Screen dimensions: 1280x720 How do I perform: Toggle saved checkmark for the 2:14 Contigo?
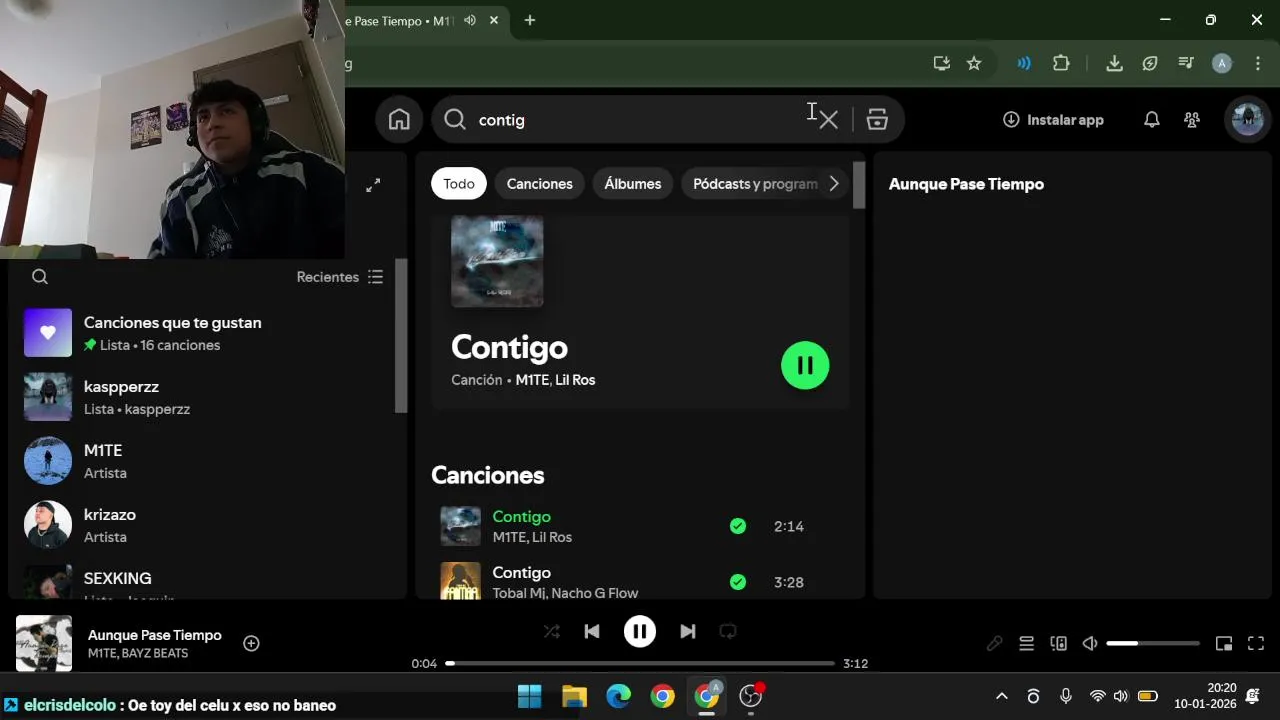click(738, 526)
